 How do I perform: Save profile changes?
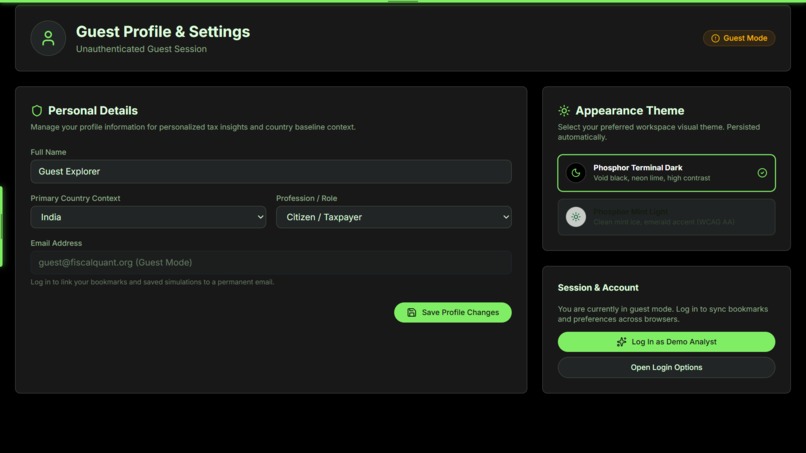coord(452,312)
